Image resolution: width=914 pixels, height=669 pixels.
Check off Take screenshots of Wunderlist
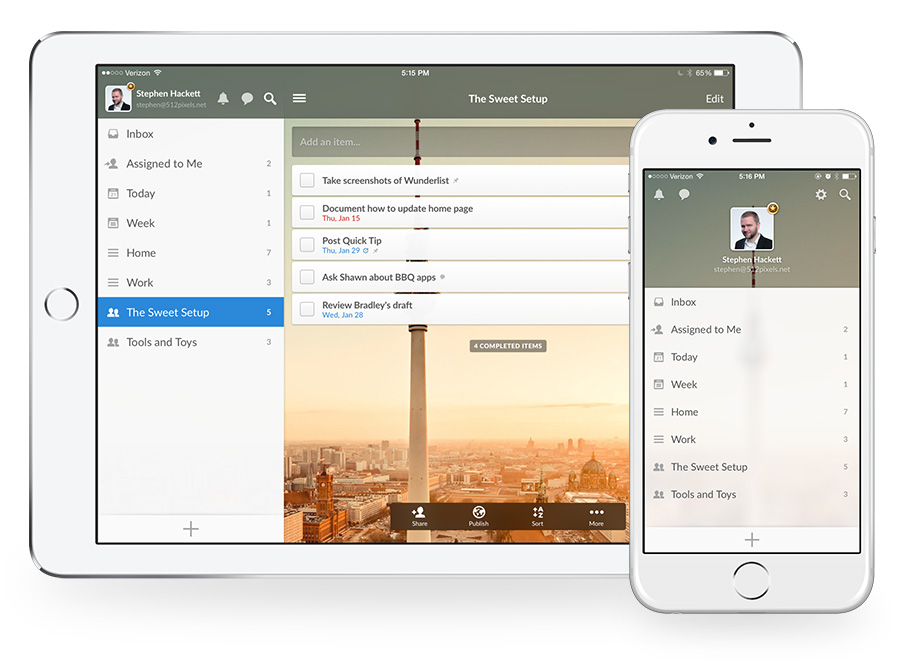(307, 181)
